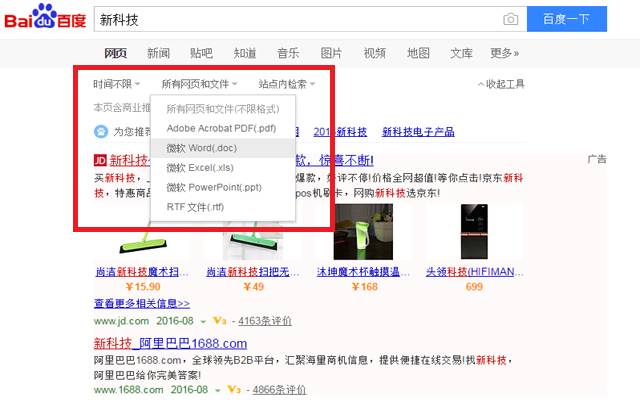The width and height of the screenshot is (640, 400).
Task: Select 微软 Word(.doc) option
Action: point(223,148)
